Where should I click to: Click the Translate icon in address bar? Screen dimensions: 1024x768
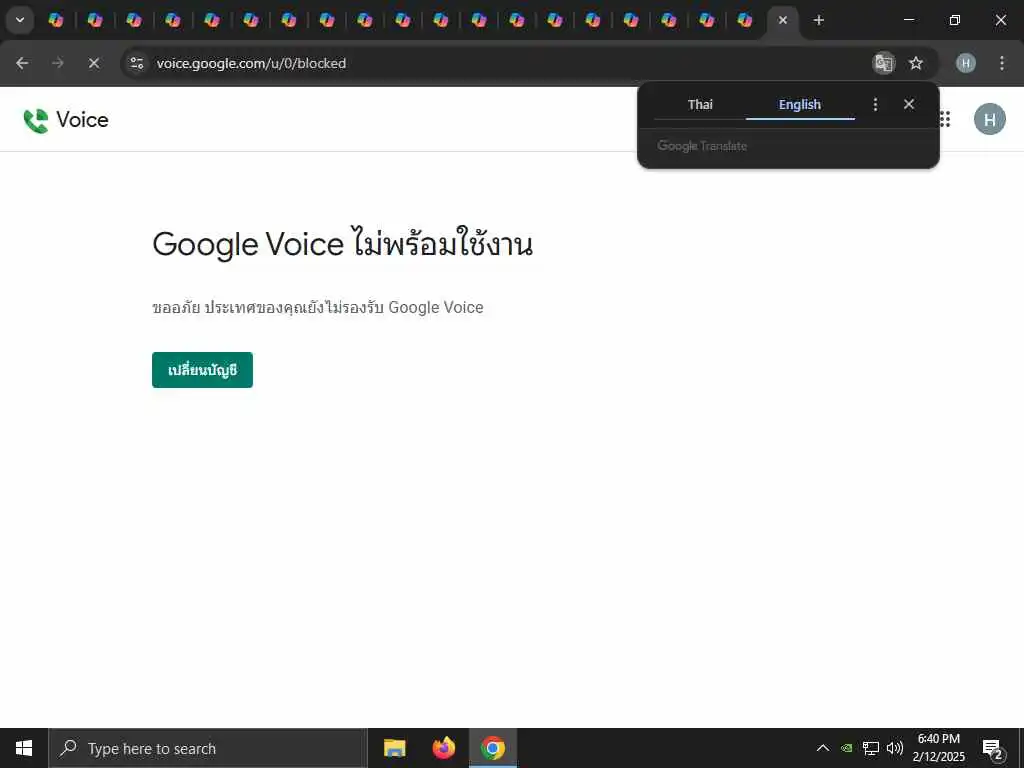884,63
